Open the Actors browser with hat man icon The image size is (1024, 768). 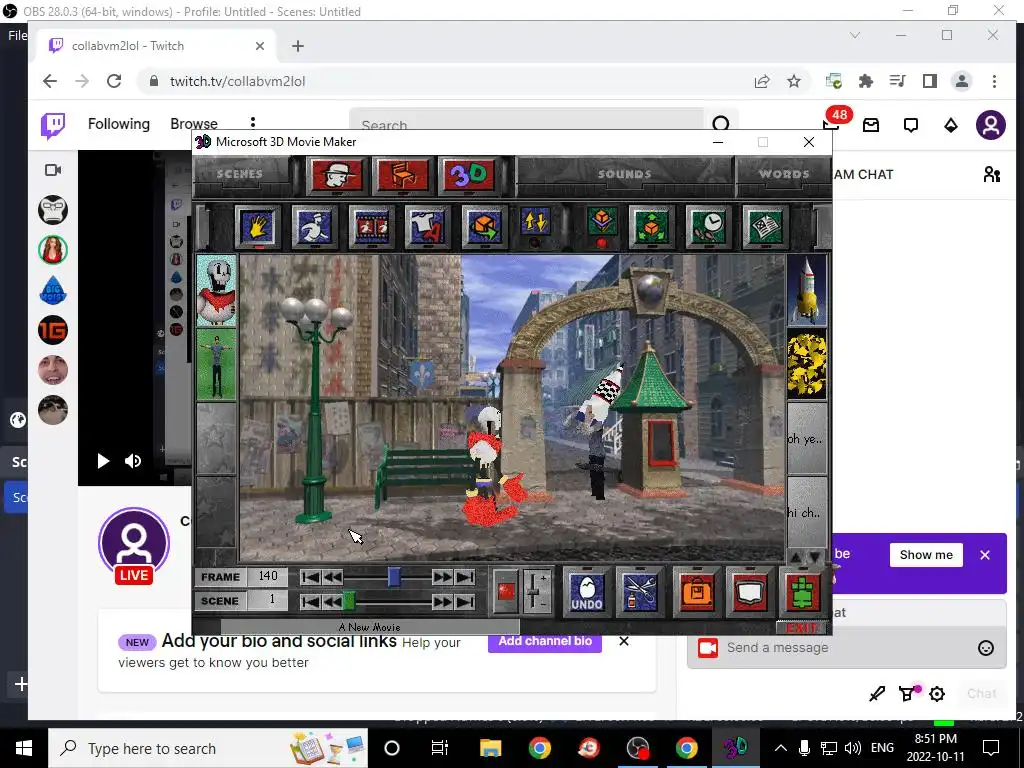coord(337,175)
